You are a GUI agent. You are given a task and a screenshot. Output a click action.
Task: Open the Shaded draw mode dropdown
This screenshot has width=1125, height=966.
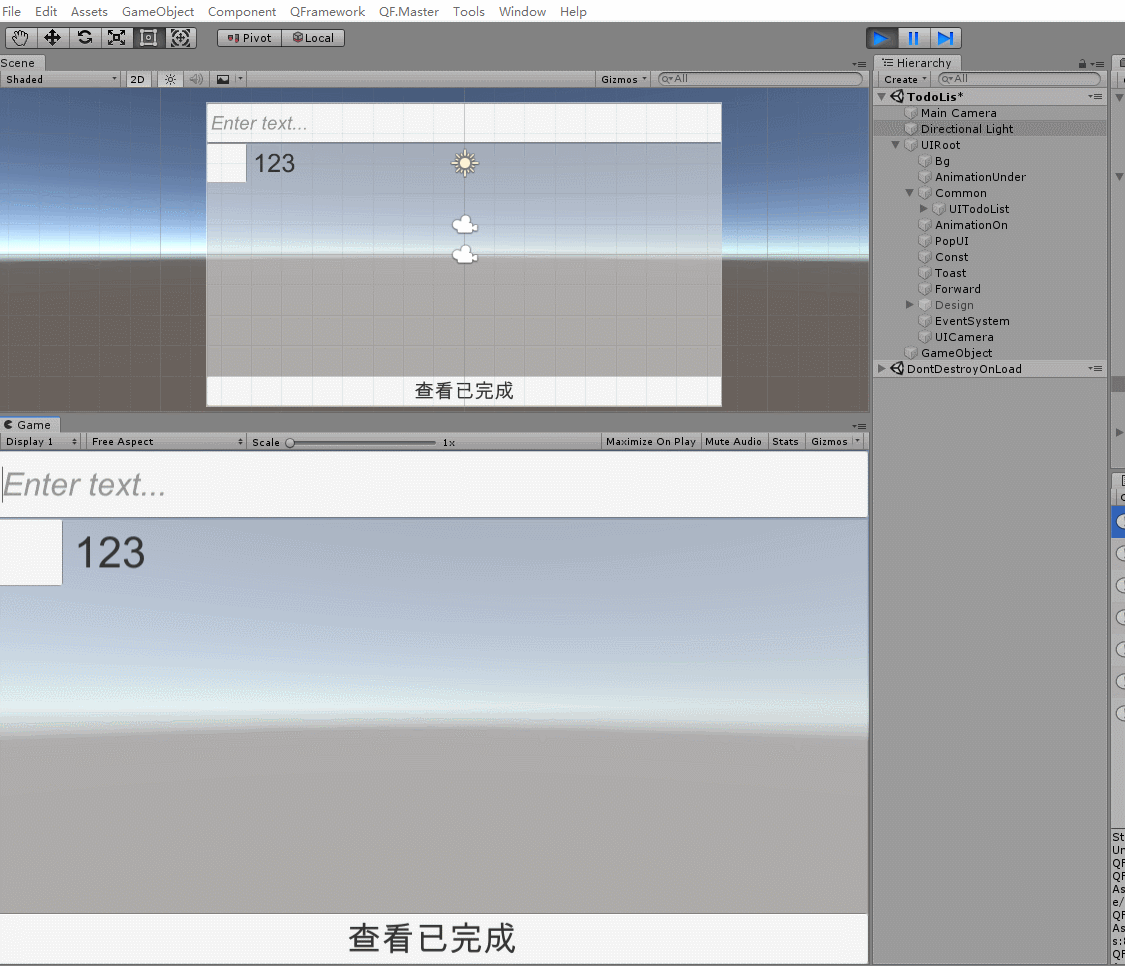[x=60, y=79]
